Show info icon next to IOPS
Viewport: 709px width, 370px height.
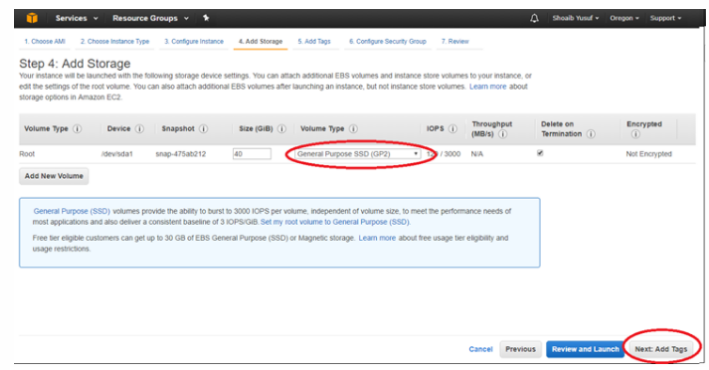pos(453,129)
